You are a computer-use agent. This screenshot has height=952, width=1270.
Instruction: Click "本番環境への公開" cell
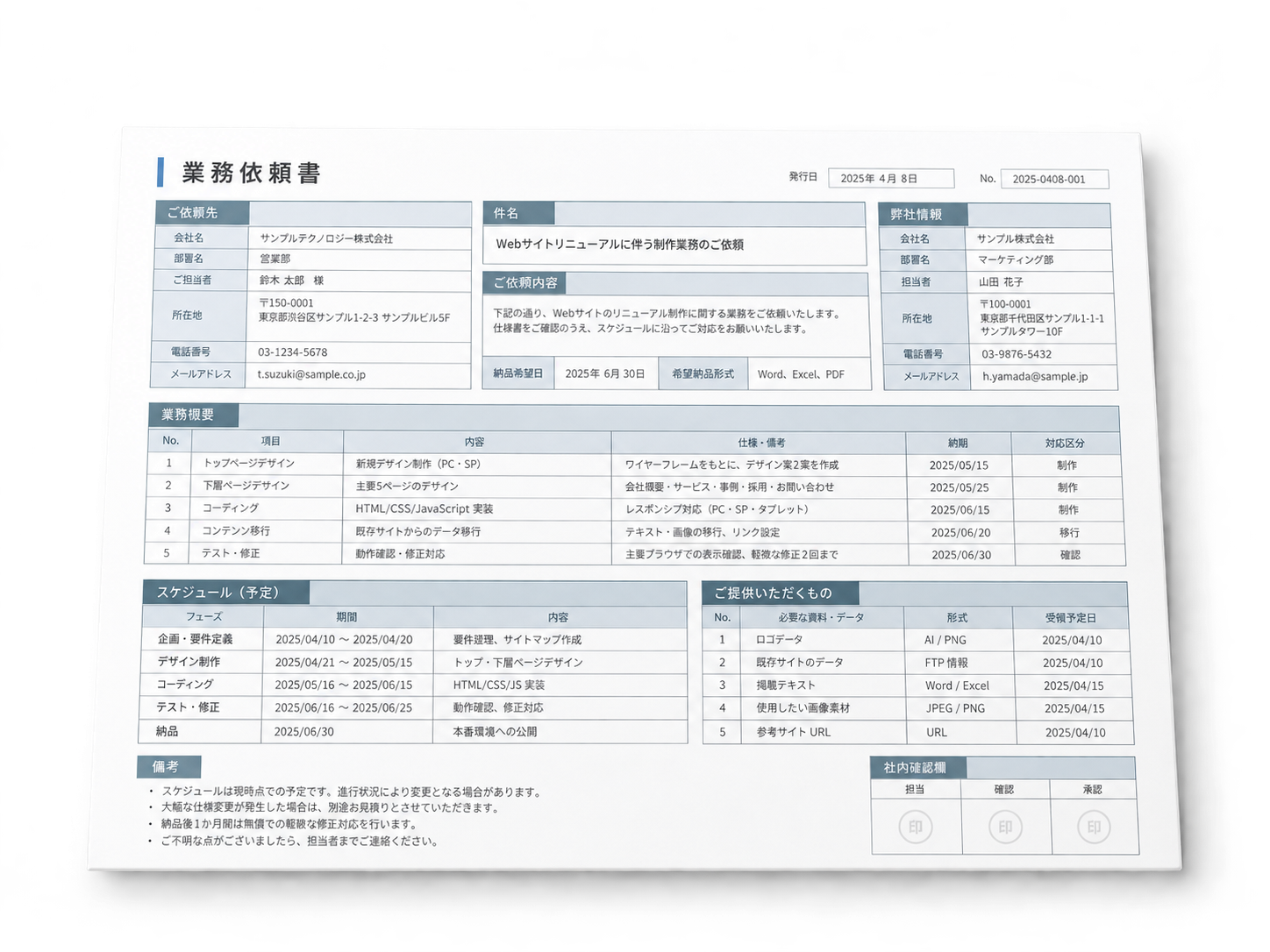pos(495,732)
